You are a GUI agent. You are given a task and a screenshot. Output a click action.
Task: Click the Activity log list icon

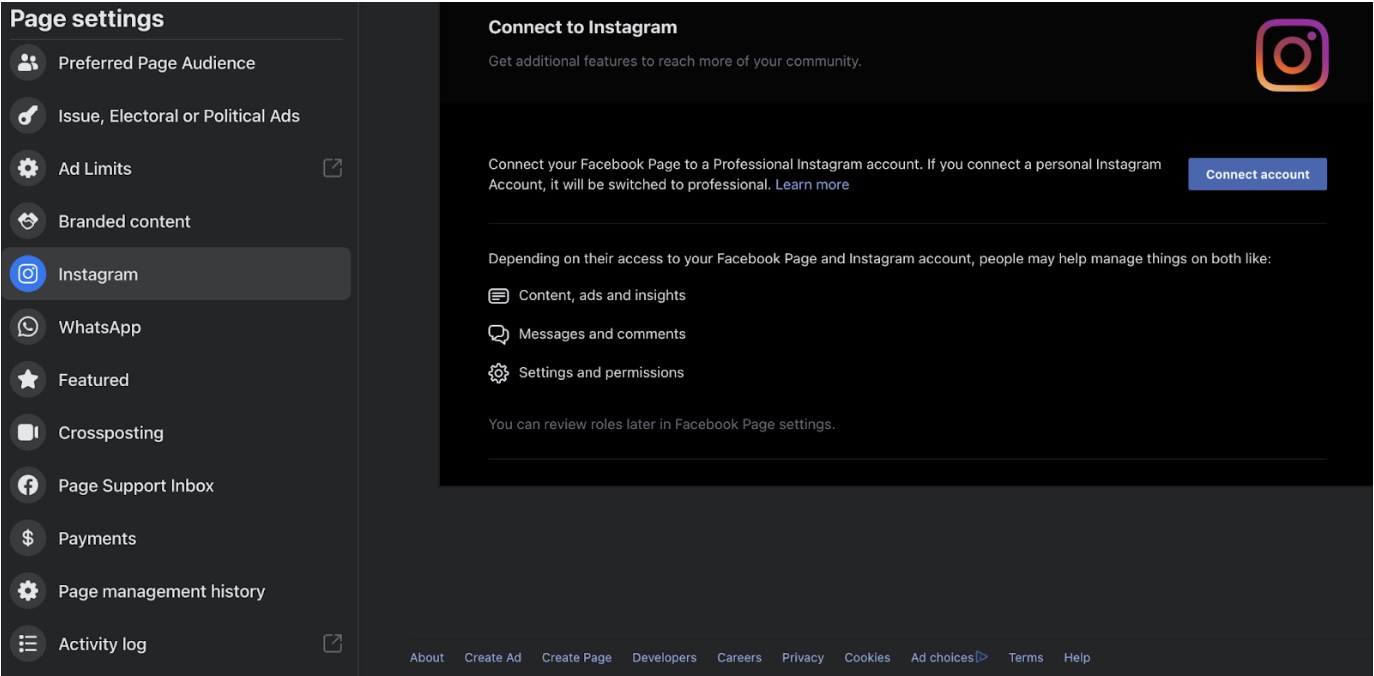(x=28, y=644)
